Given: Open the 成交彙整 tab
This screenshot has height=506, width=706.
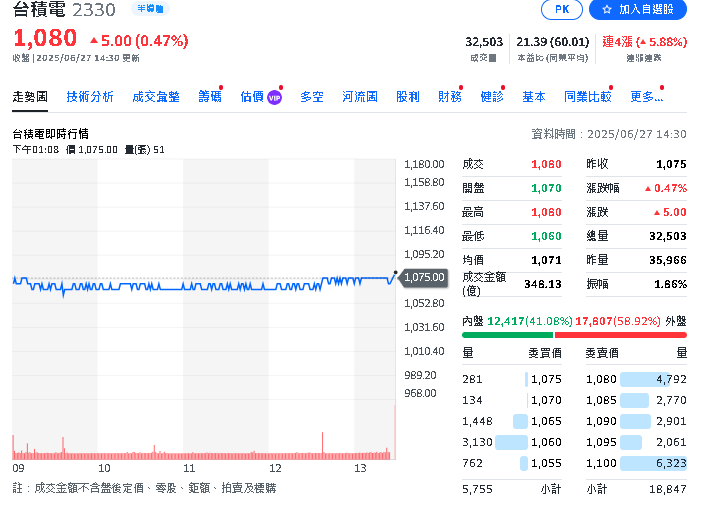Looking at the screenshot, I should coord(156,97).
